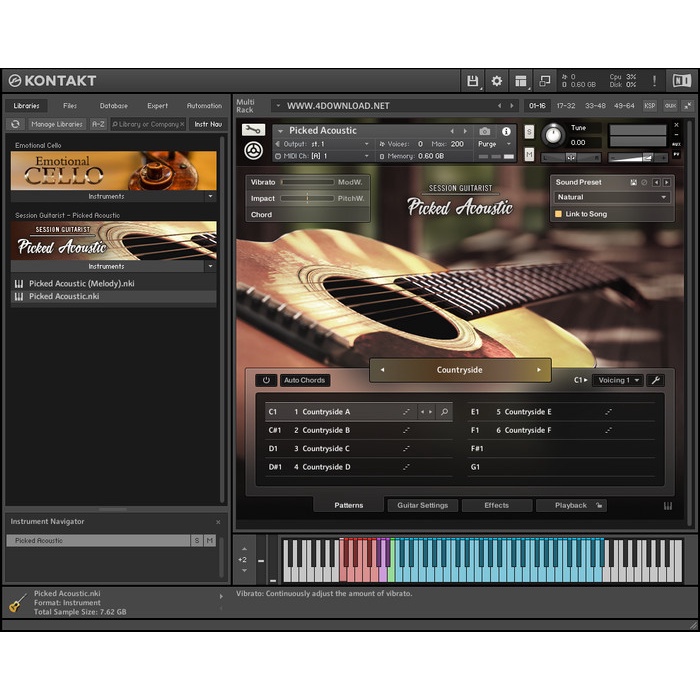
Task: Switch to Guitar Settings tab
Action: click(x=422, y=505)
